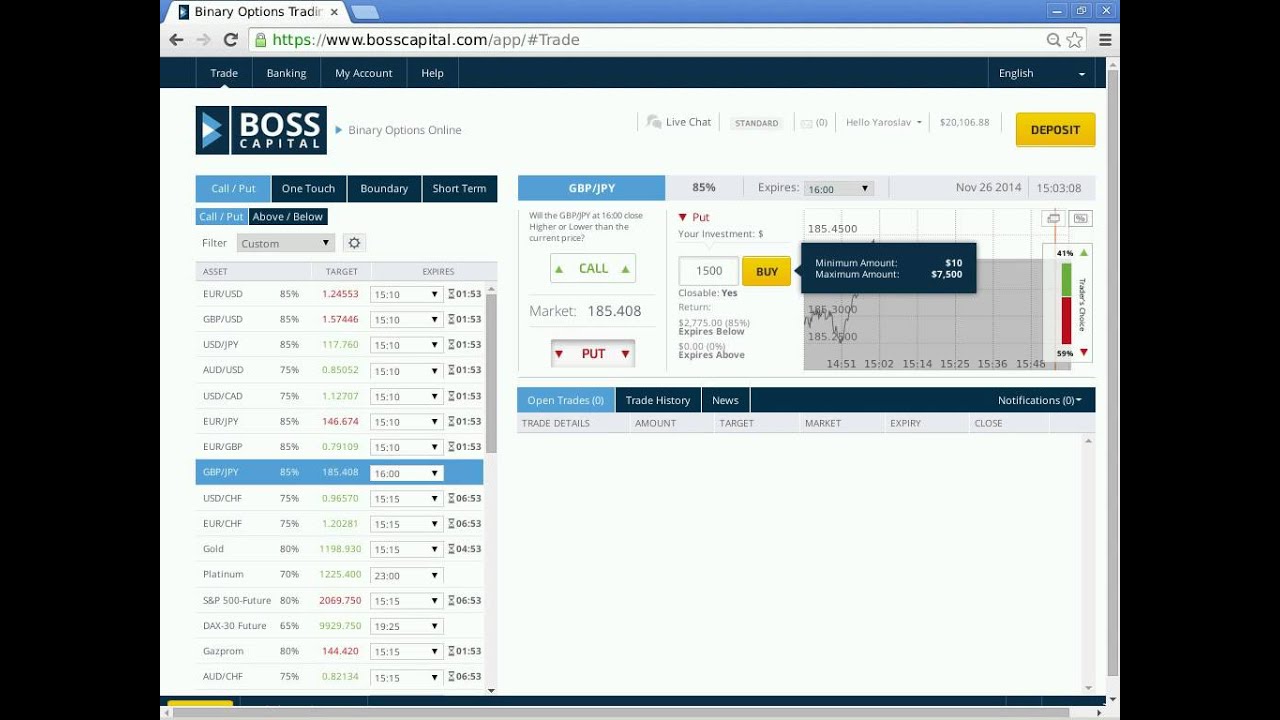Open the selected GBP/JPY row expiry dropdown
This screenshot has height=720, width=1280.
[x=406, y=473]
